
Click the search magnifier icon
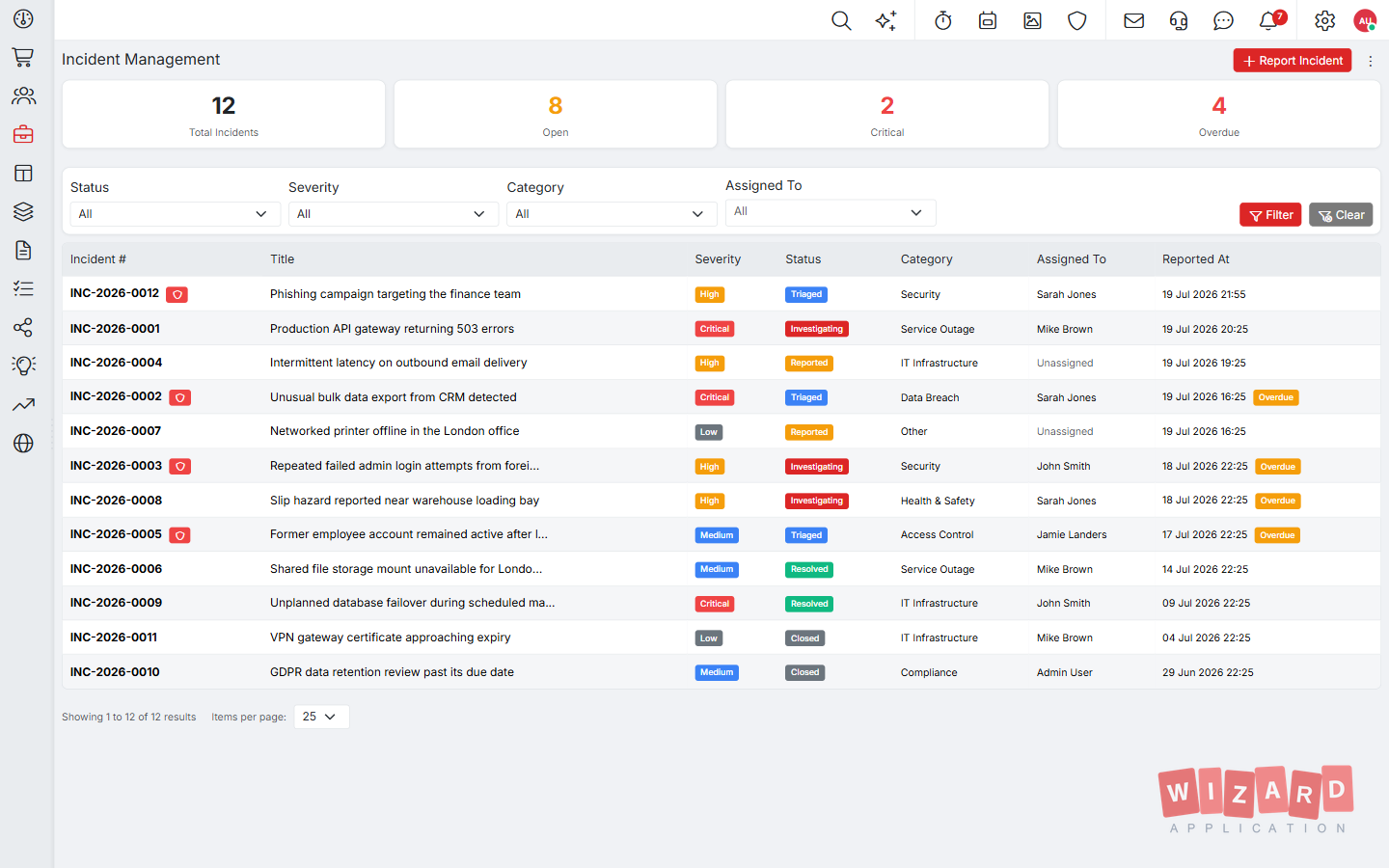tap(841, 20)
